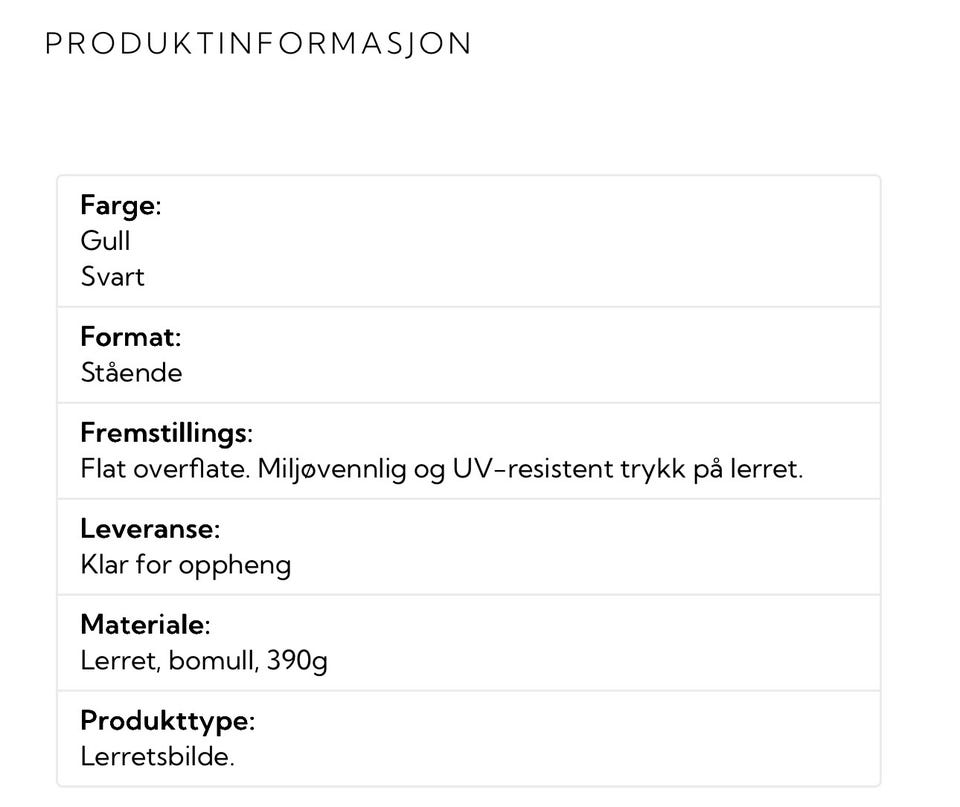Click the 'Lerretsbilde.' product type value
Screen dimensions: 960x807
pyautogui.click(x=157, y=757)
